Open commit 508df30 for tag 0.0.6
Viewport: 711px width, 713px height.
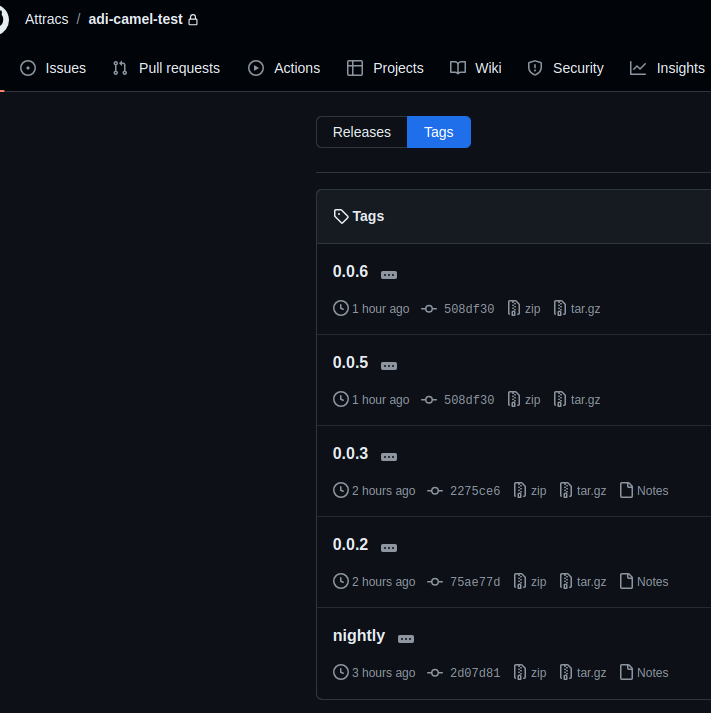tap(458, 309)
